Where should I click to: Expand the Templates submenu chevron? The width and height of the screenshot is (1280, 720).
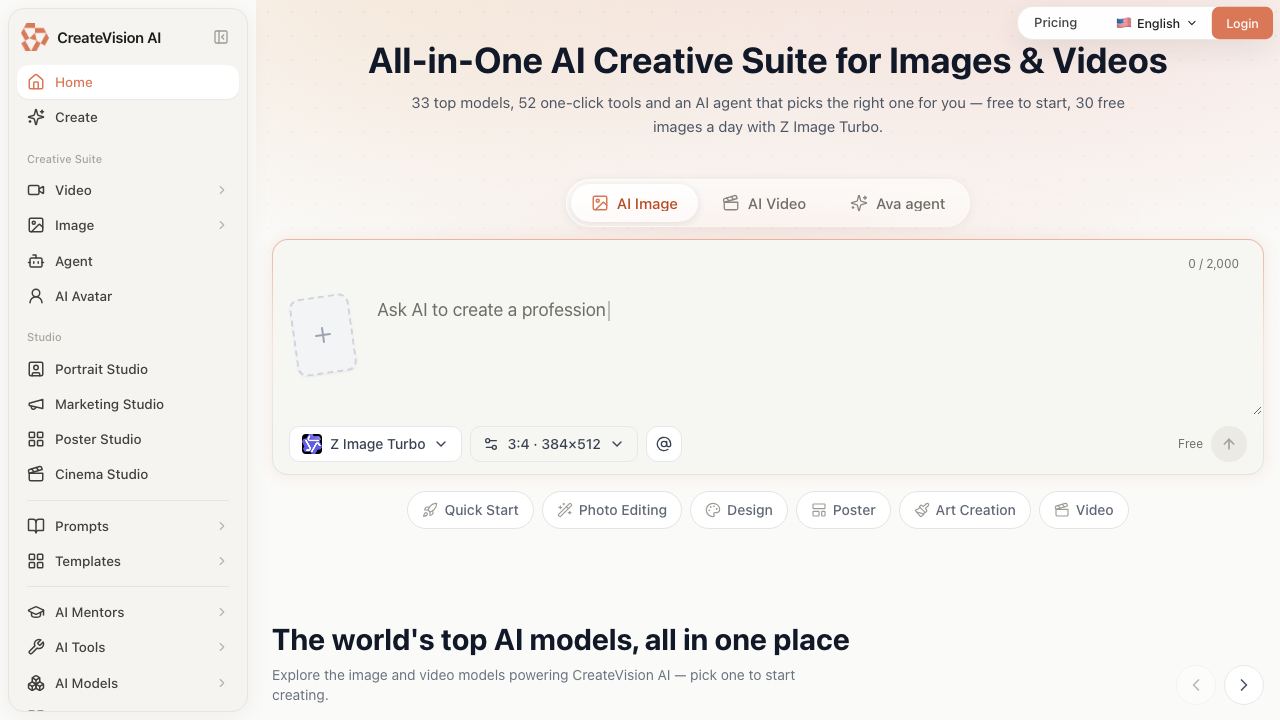pos(222,561)
